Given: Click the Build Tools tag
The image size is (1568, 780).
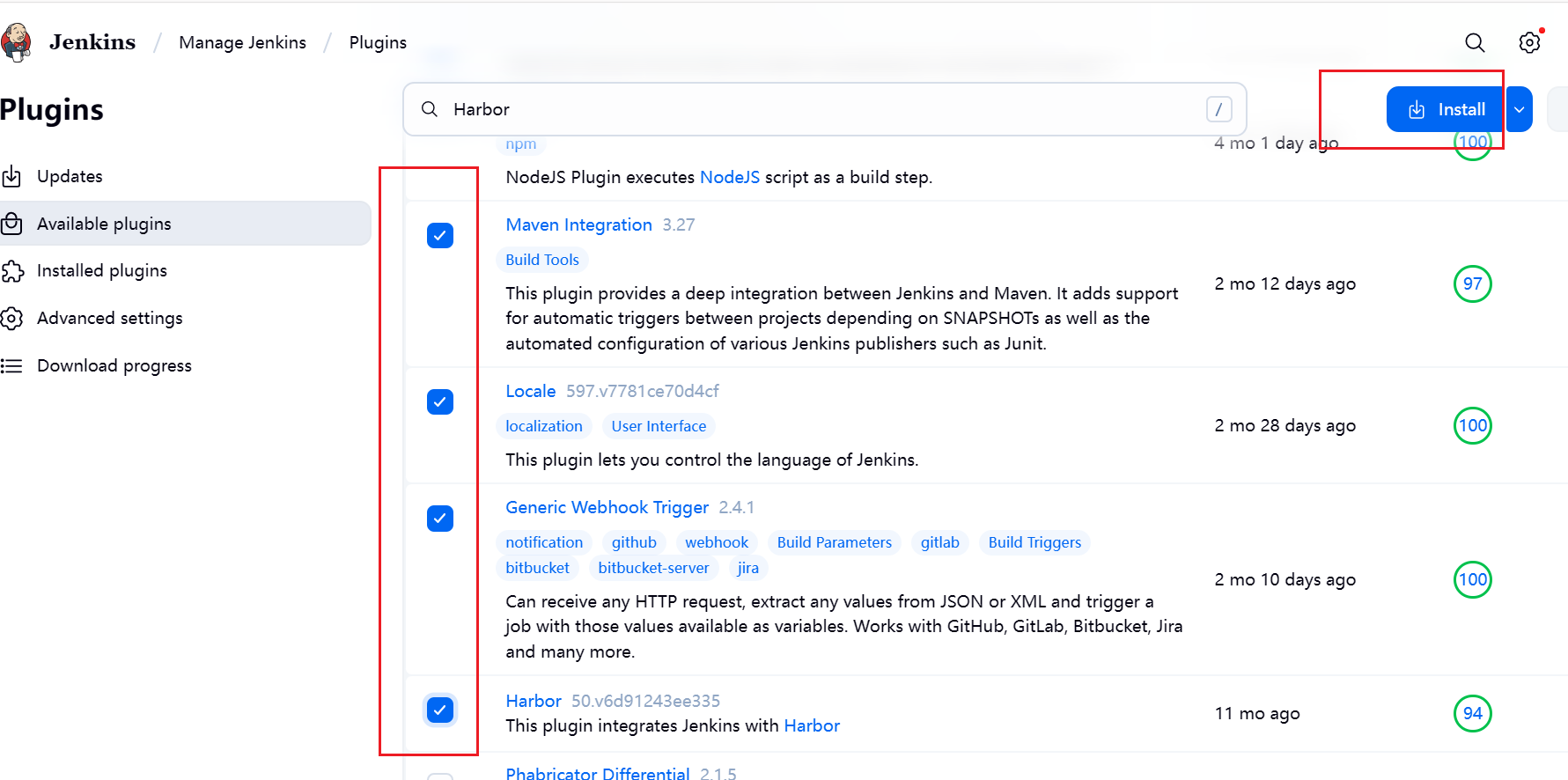Looking at the screenshot, I should (542, 260).
